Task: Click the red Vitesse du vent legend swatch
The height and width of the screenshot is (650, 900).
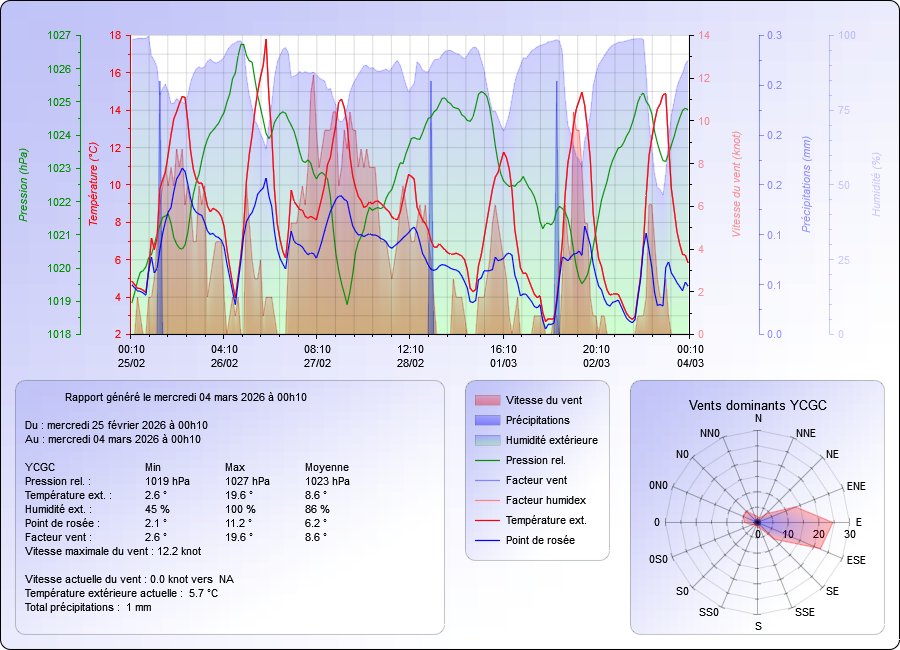Action: coord(486,400)
